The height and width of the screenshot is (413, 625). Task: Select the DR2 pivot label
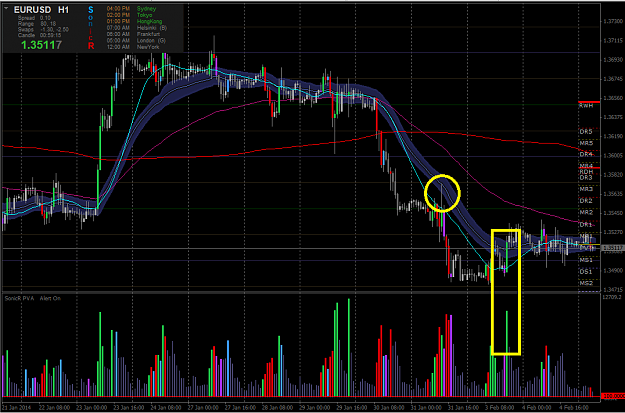[586, 201]
